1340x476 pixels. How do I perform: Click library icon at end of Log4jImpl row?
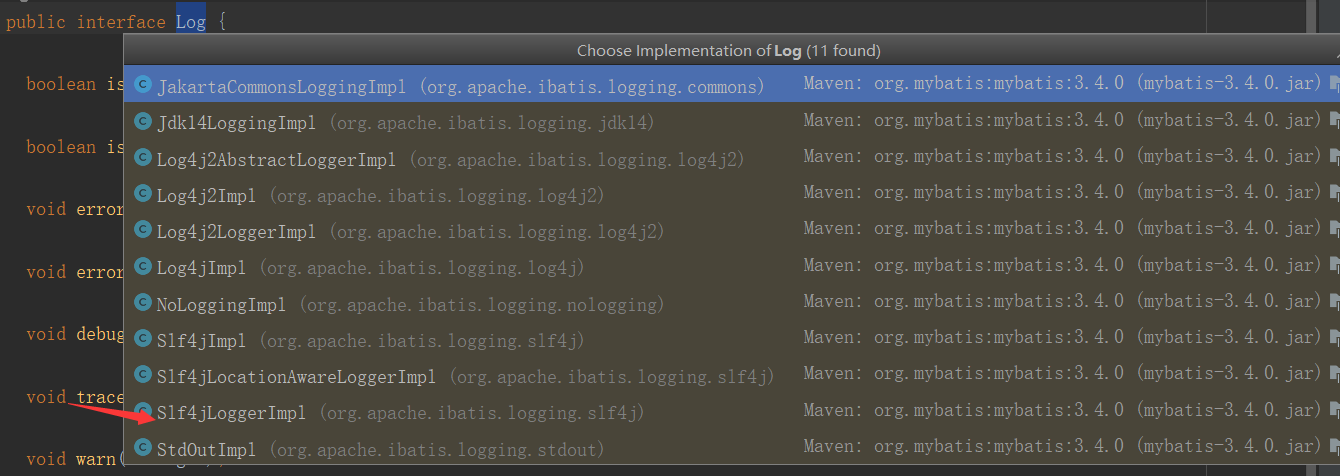coord(1334,267)
